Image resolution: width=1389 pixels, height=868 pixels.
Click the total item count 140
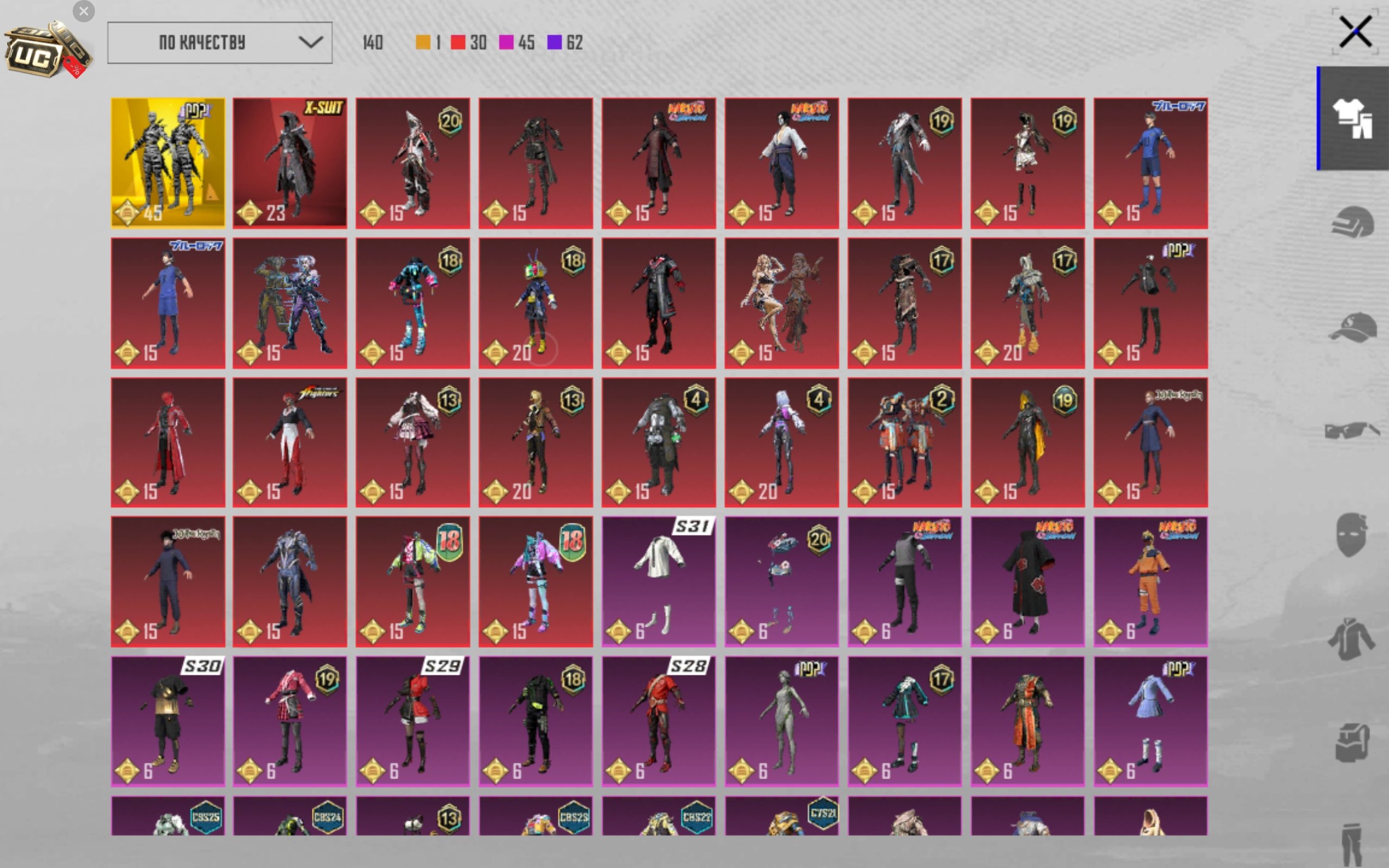[373, 42]
